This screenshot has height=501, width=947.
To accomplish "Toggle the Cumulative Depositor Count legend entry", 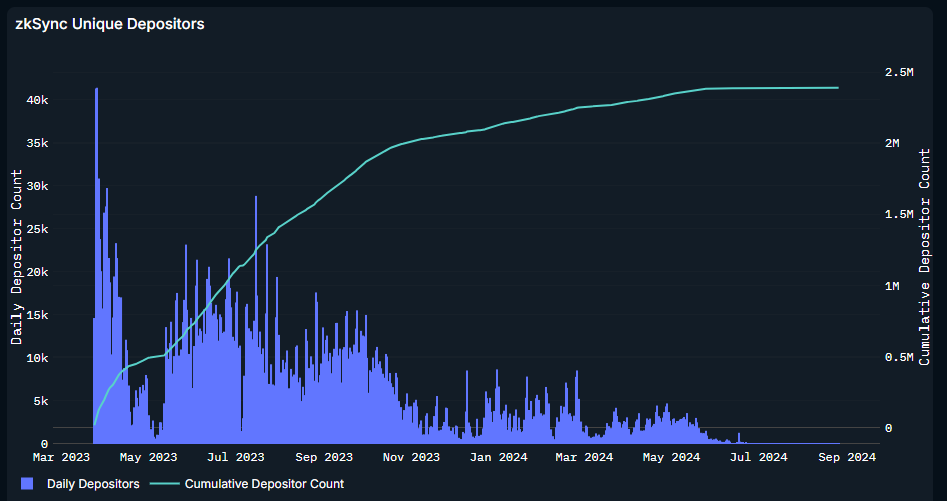I will pos(247,484).
